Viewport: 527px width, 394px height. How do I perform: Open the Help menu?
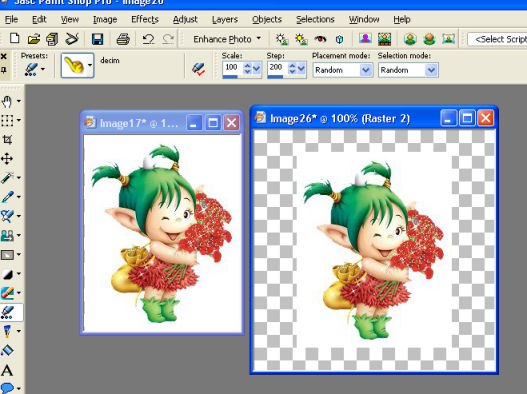[402, 19]
